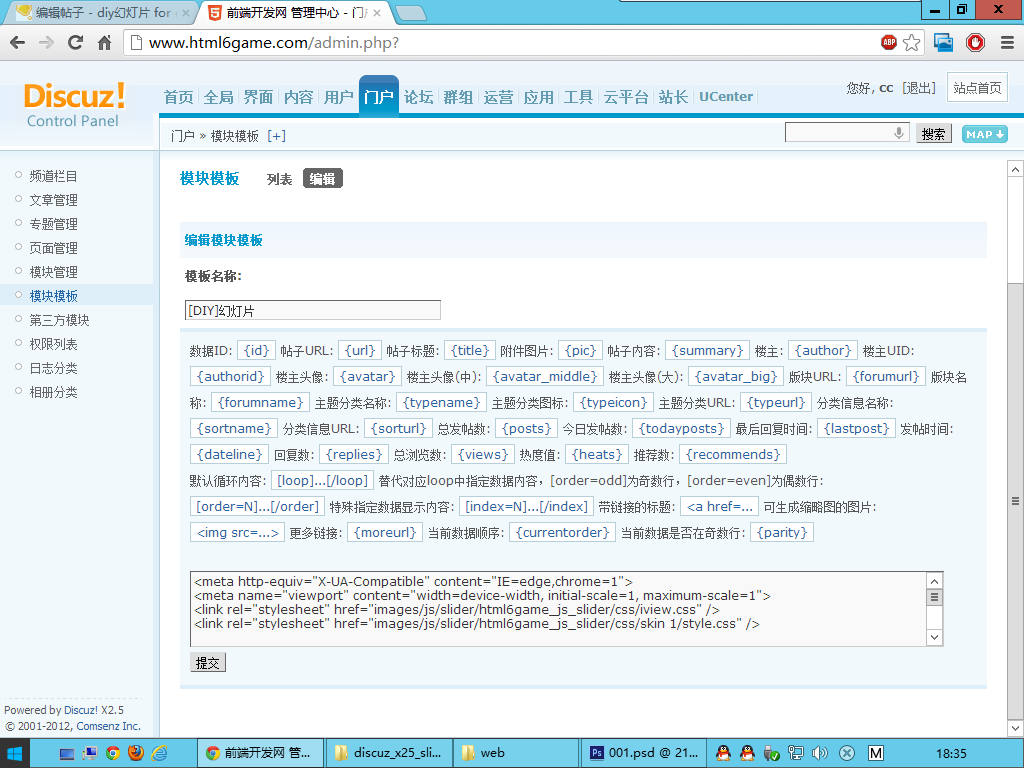Screen dimensions: 1024x768
Task: Open 页面管理 in the sidebar
Action: point(54,248)
